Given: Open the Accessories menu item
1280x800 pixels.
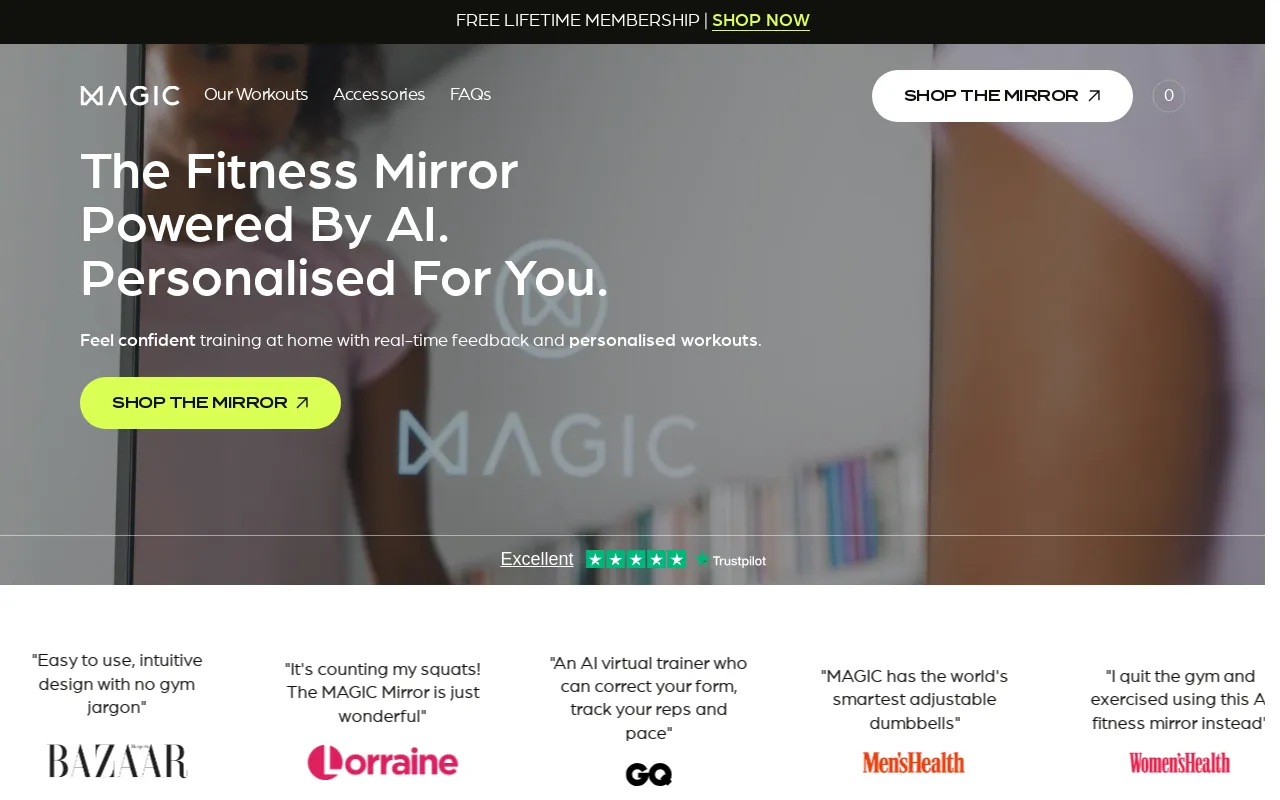Looking at the screenshot, I should pos(379,95).
